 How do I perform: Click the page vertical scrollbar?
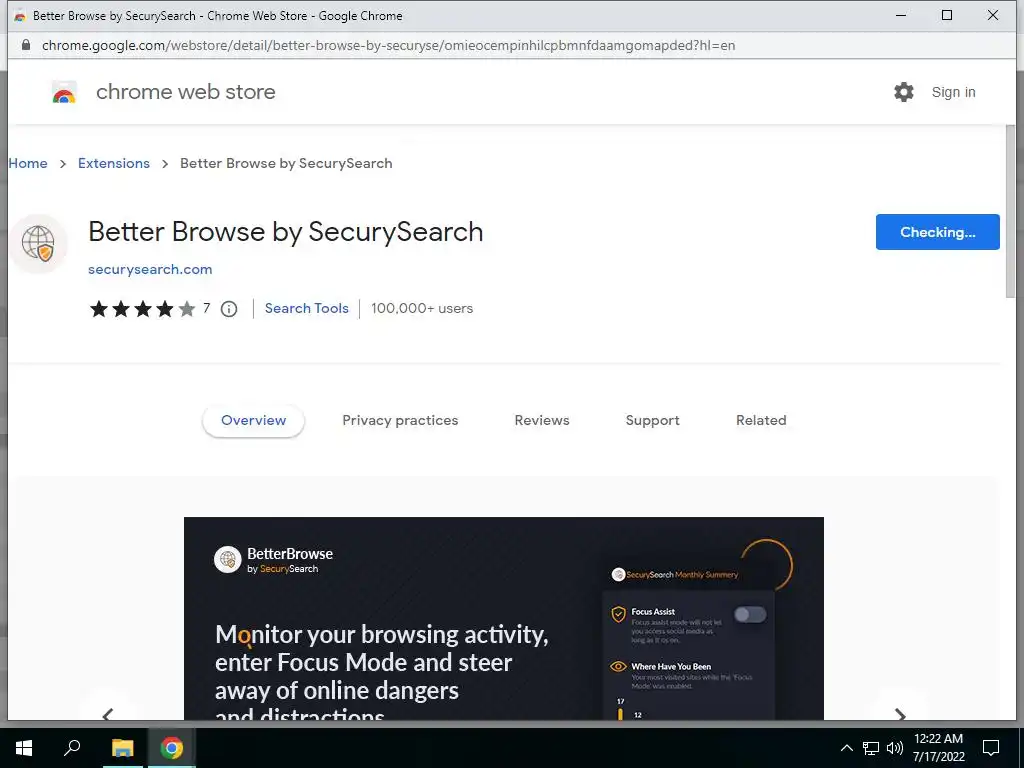click(1010, 211)
